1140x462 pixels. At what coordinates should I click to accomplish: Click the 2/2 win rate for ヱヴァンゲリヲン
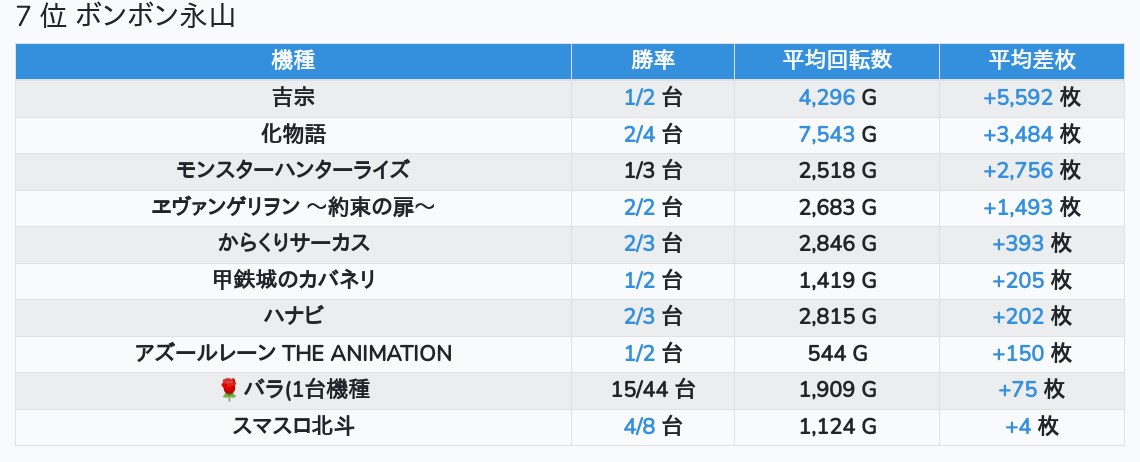(x=639, y=207)
